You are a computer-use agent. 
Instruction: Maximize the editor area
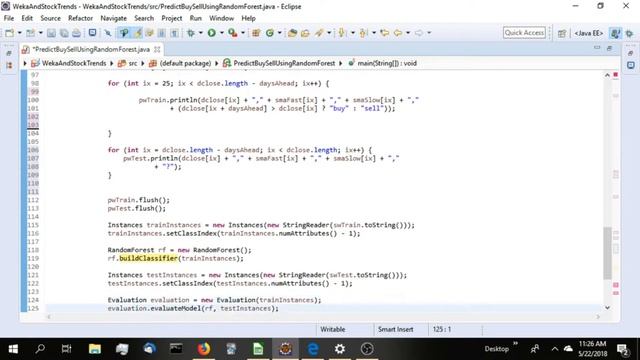tap(609, 48)
